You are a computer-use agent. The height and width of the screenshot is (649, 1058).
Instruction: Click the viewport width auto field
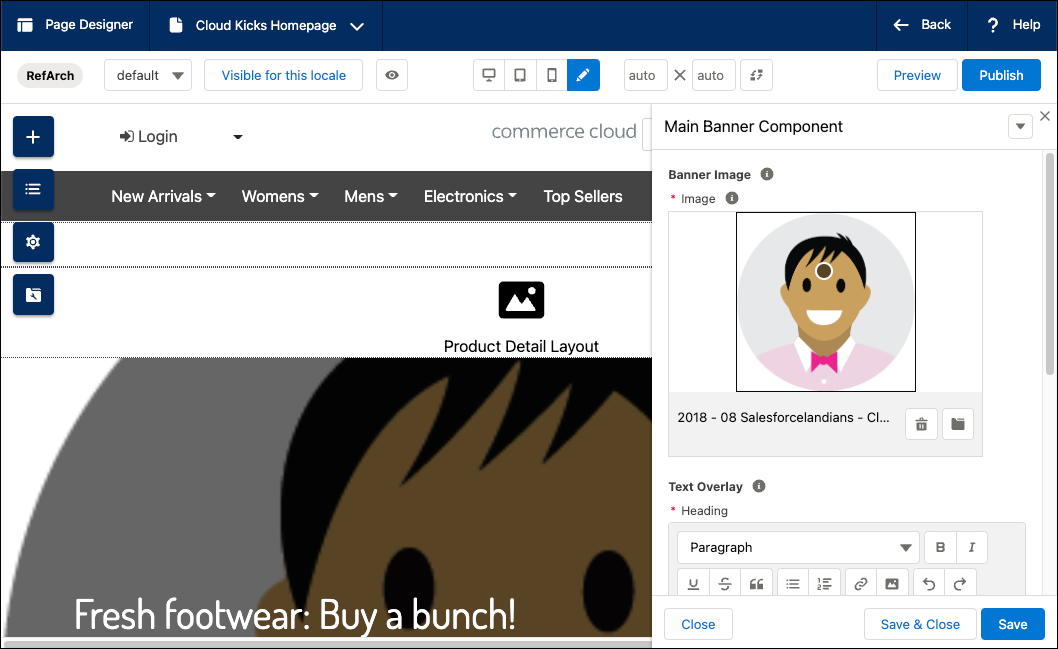[646, 76]
